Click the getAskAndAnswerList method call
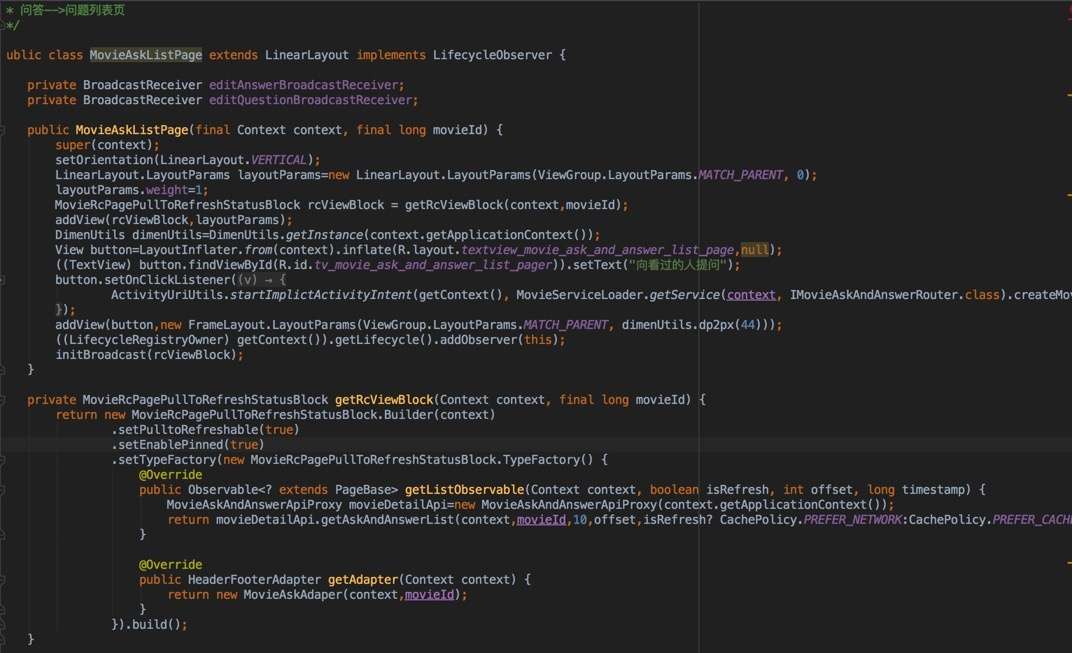 coord(388,520)
